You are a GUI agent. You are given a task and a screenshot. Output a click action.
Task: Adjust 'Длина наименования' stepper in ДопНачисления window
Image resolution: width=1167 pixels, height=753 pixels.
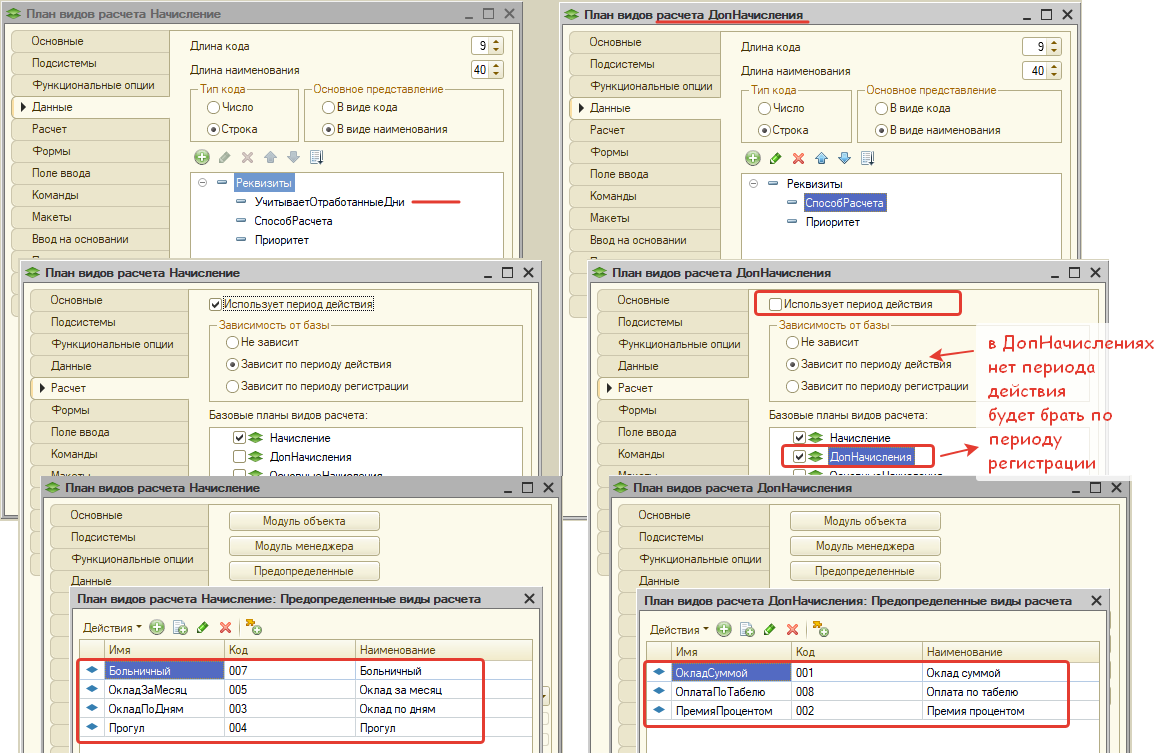pyautogui.click(x=1054, y=70)
